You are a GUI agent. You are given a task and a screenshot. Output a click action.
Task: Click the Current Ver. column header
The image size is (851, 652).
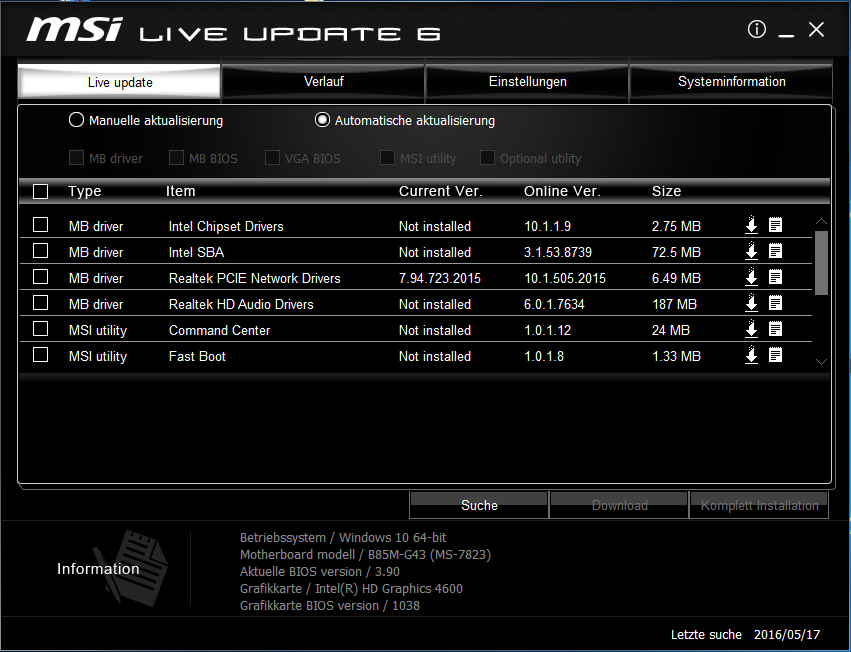[x=440, y=191]
